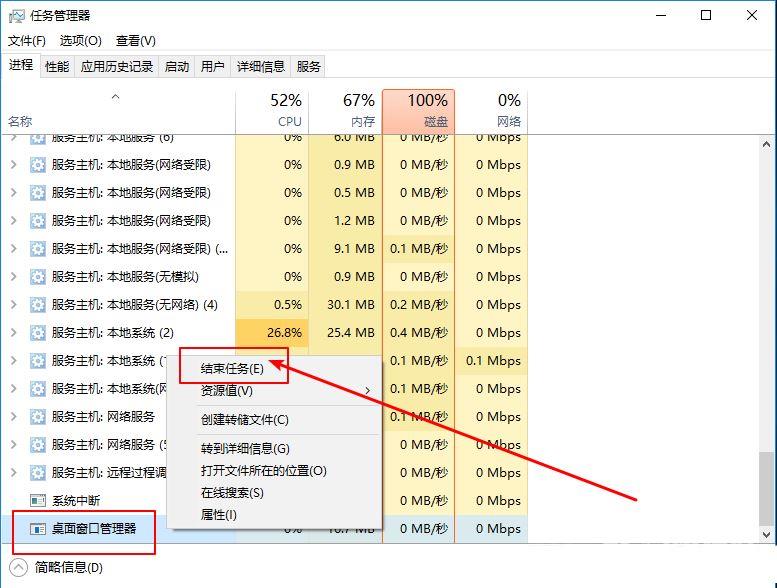Expand the 本地服务(无模拟) row
Viewport: 777px width, 588px height.
[14, 277]
